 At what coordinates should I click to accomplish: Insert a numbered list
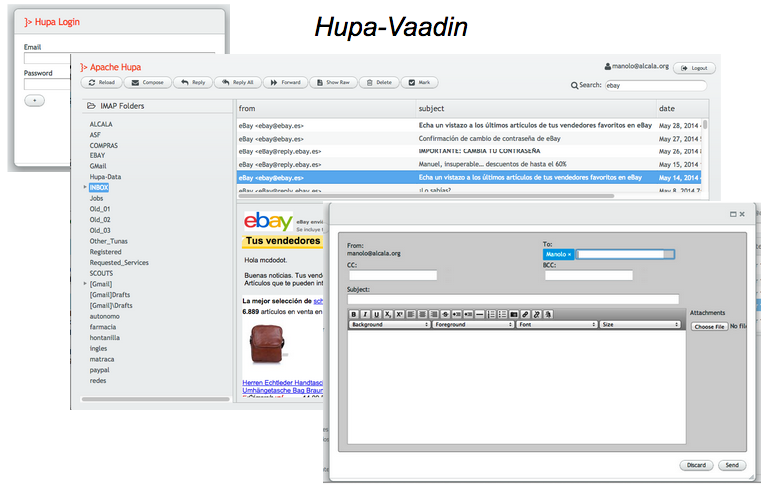[x=491, y=314]
